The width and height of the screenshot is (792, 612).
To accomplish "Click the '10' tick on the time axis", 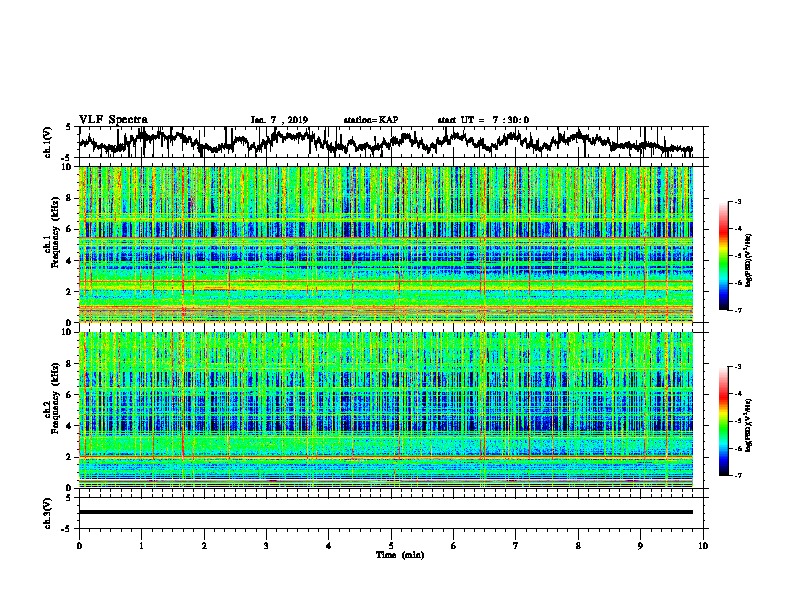I will click(703, 546).
